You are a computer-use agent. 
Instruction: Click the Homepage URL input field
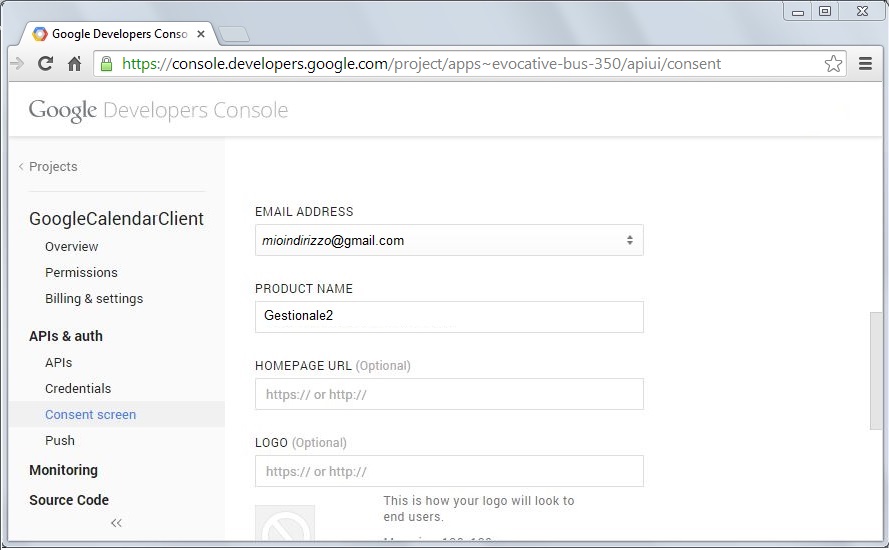tap(449, 394)
